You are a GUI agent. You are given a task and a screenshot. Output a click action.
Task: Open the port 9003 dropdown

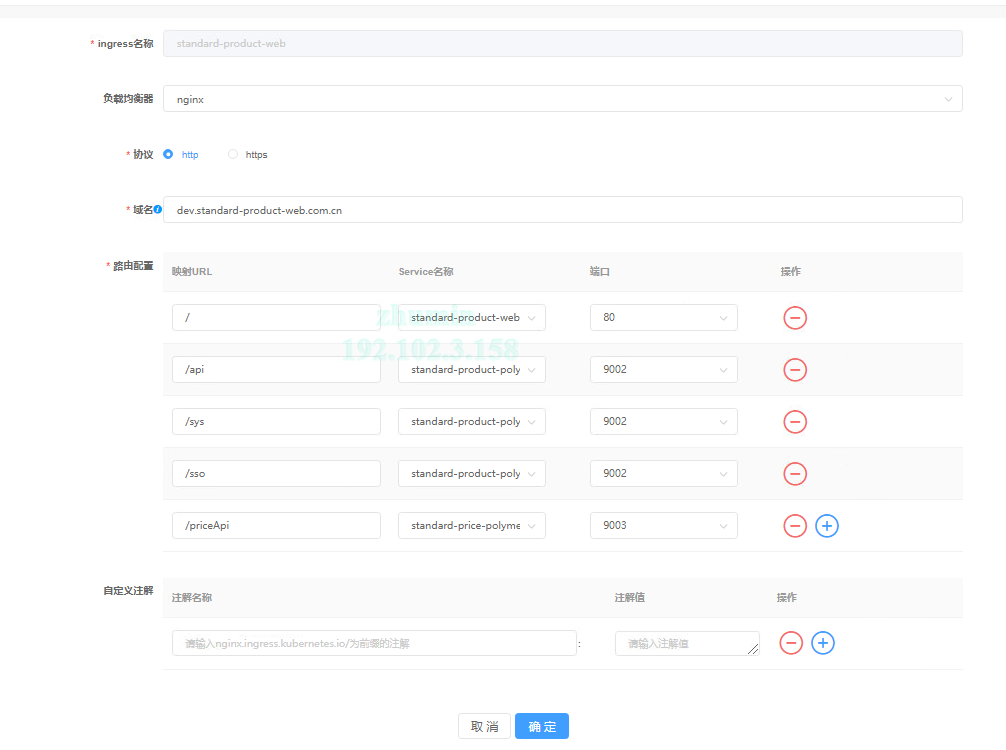[663, 525]
